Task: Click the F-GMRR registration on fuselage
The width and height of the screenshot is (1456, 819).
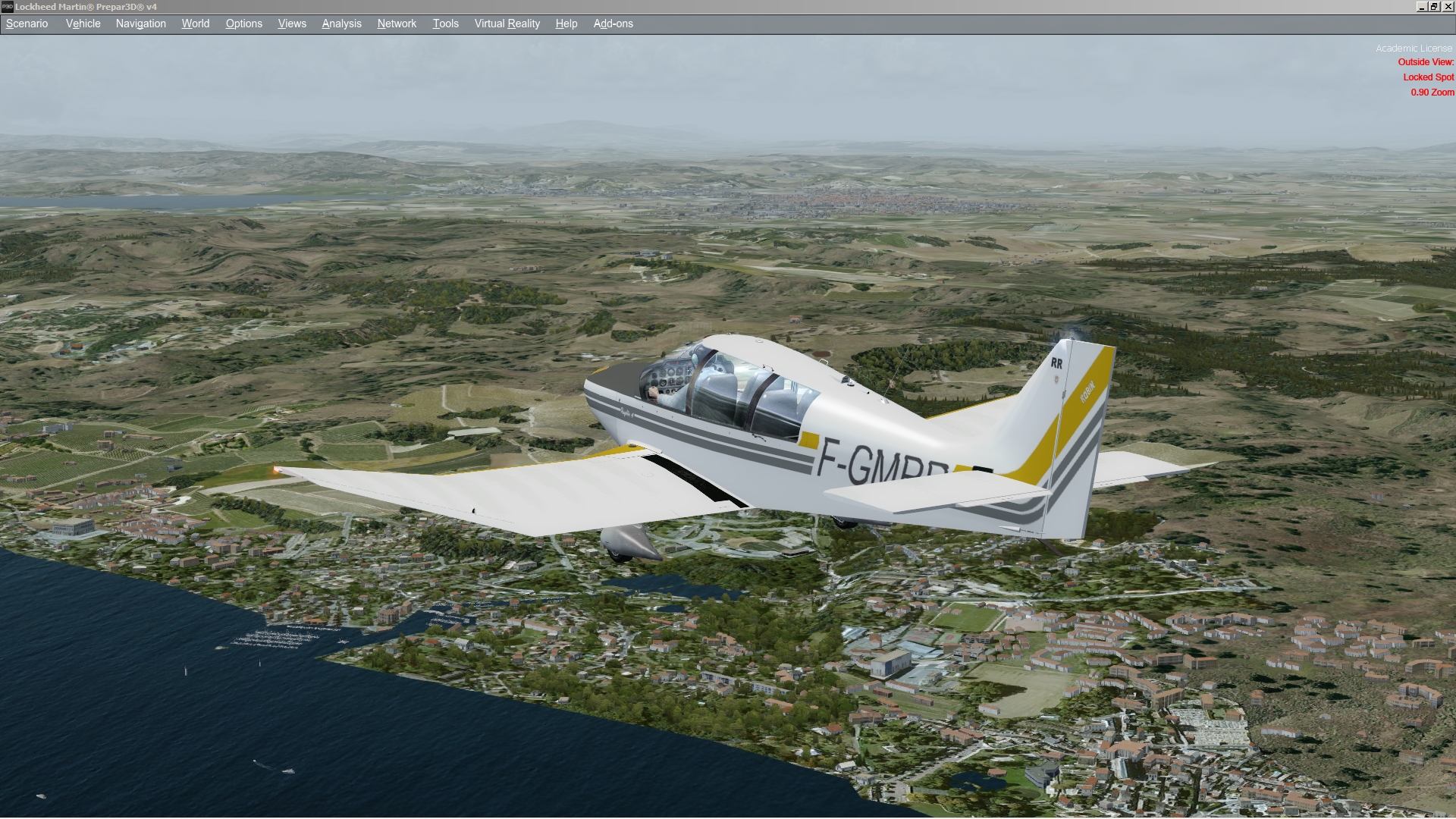Action: pos(883,462)
